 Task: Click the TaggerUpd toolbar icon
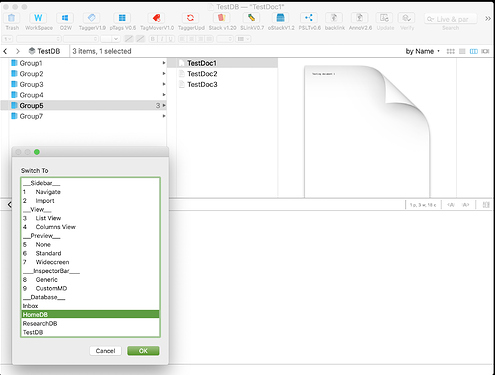click(x=191, y=18)
